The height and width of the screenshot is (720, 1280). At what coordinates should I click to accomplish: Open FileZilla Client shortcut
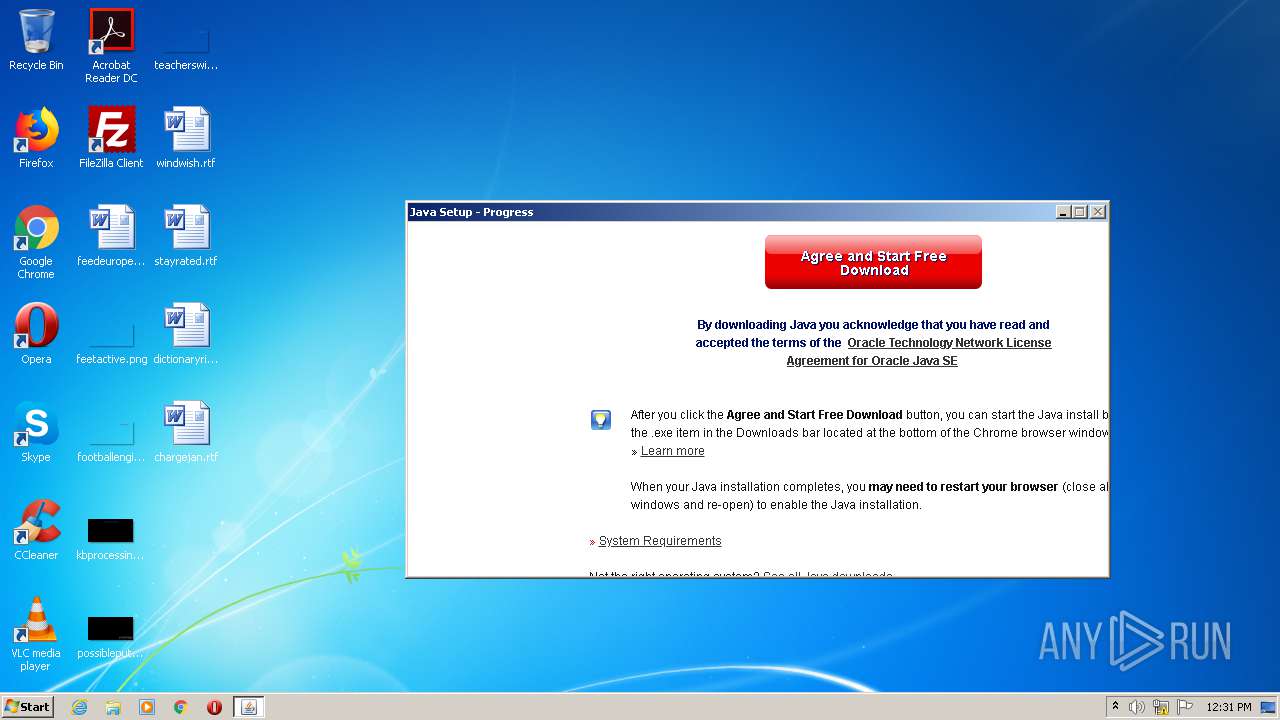(x=111, y=138)
